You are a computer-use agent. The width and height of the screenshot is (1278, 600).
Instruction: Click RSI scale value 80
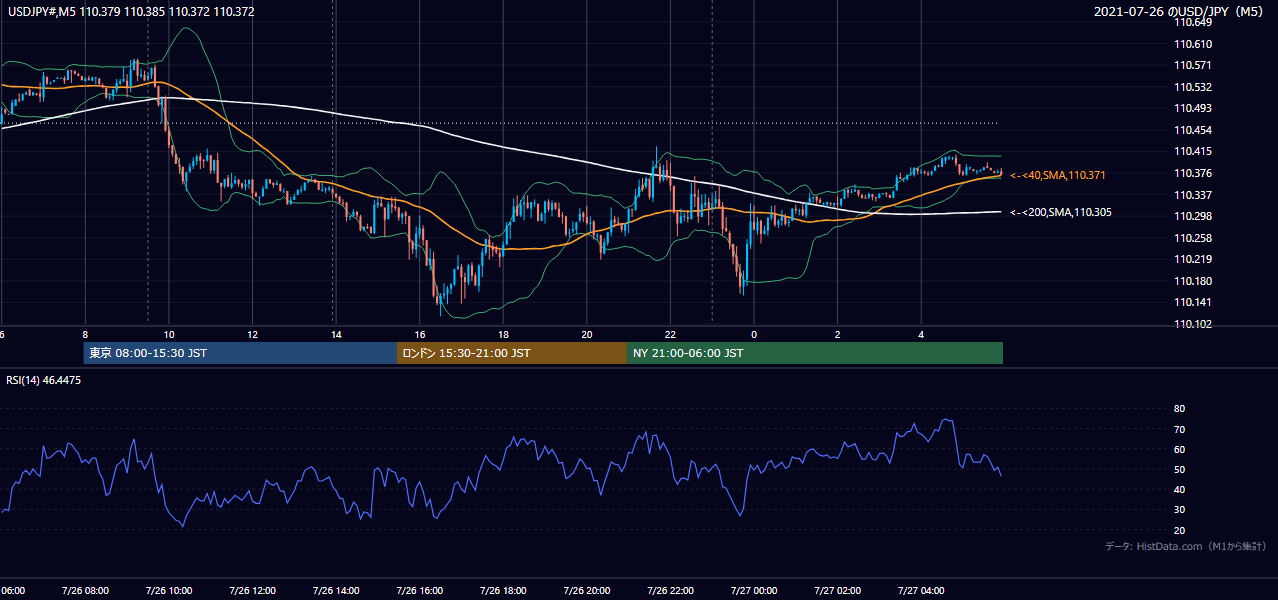[1179, 409]
